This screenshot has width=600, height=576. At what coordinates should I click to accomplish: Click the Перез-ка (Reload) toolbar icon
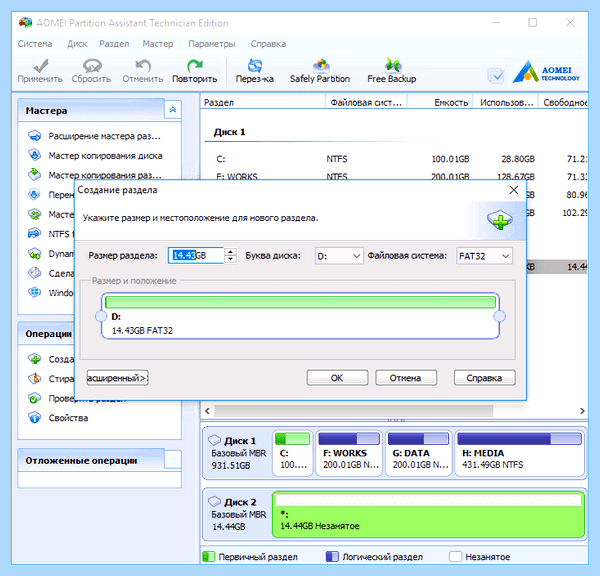pos(255,66)
